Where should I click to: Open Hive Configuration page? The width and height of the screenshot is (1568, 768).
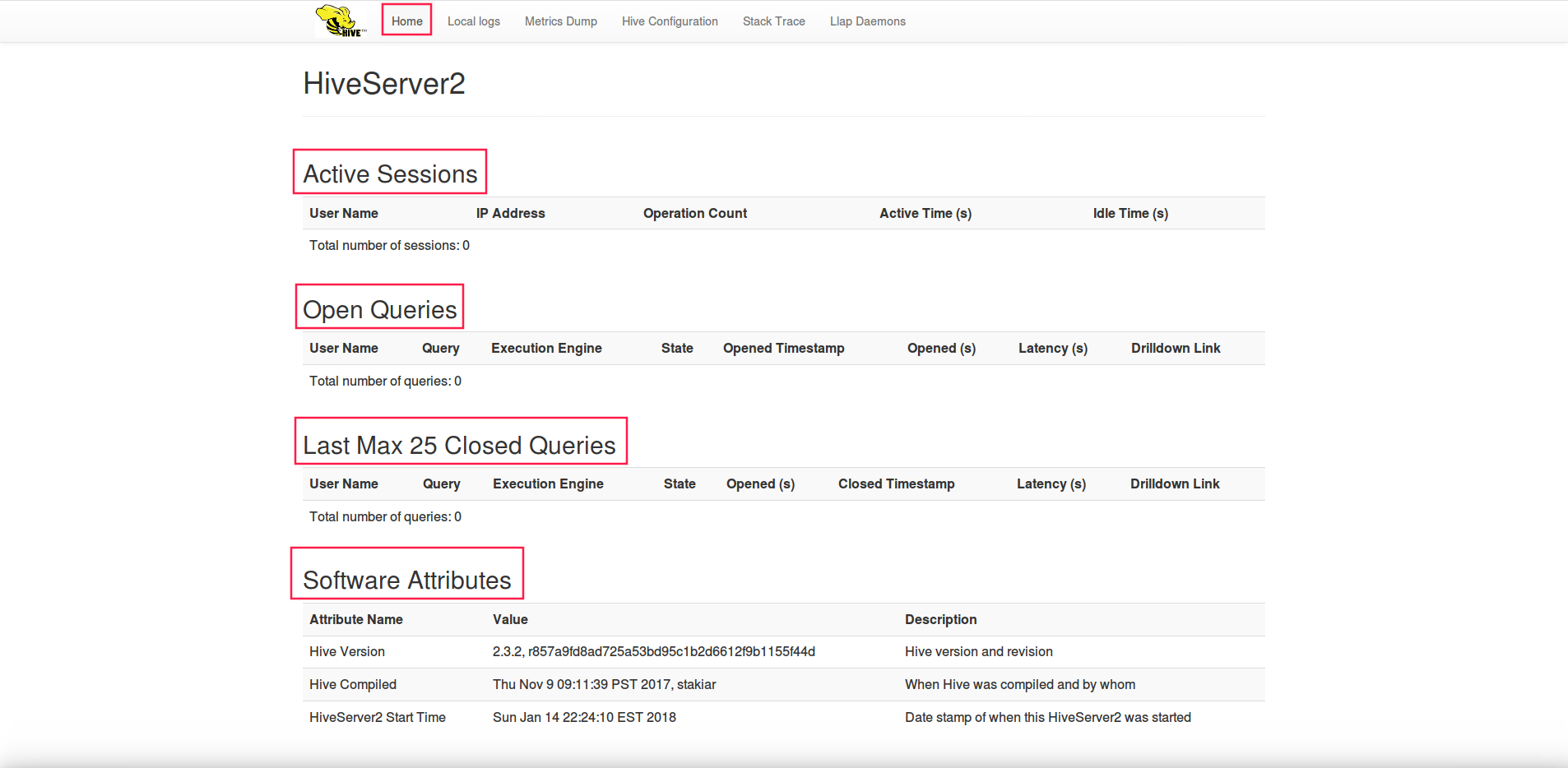670,21
